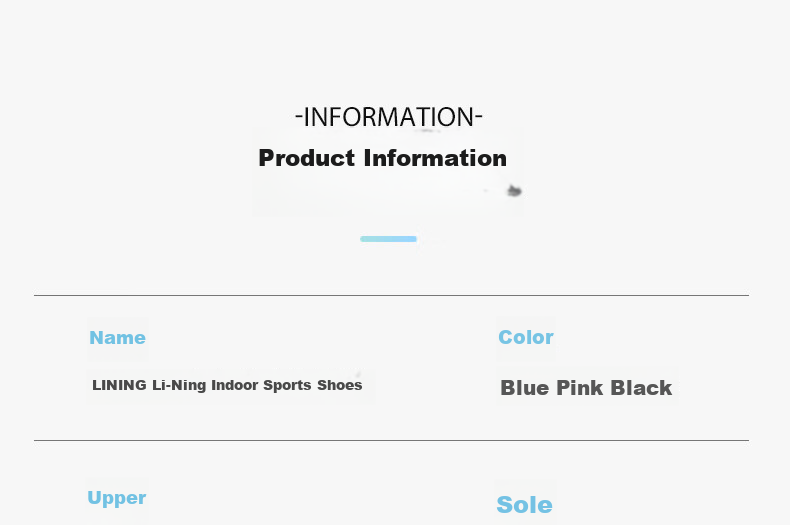Click the word Blue in color list
Image resolution: width=790 pixels, height=525 pixels.
coord(524,388)
